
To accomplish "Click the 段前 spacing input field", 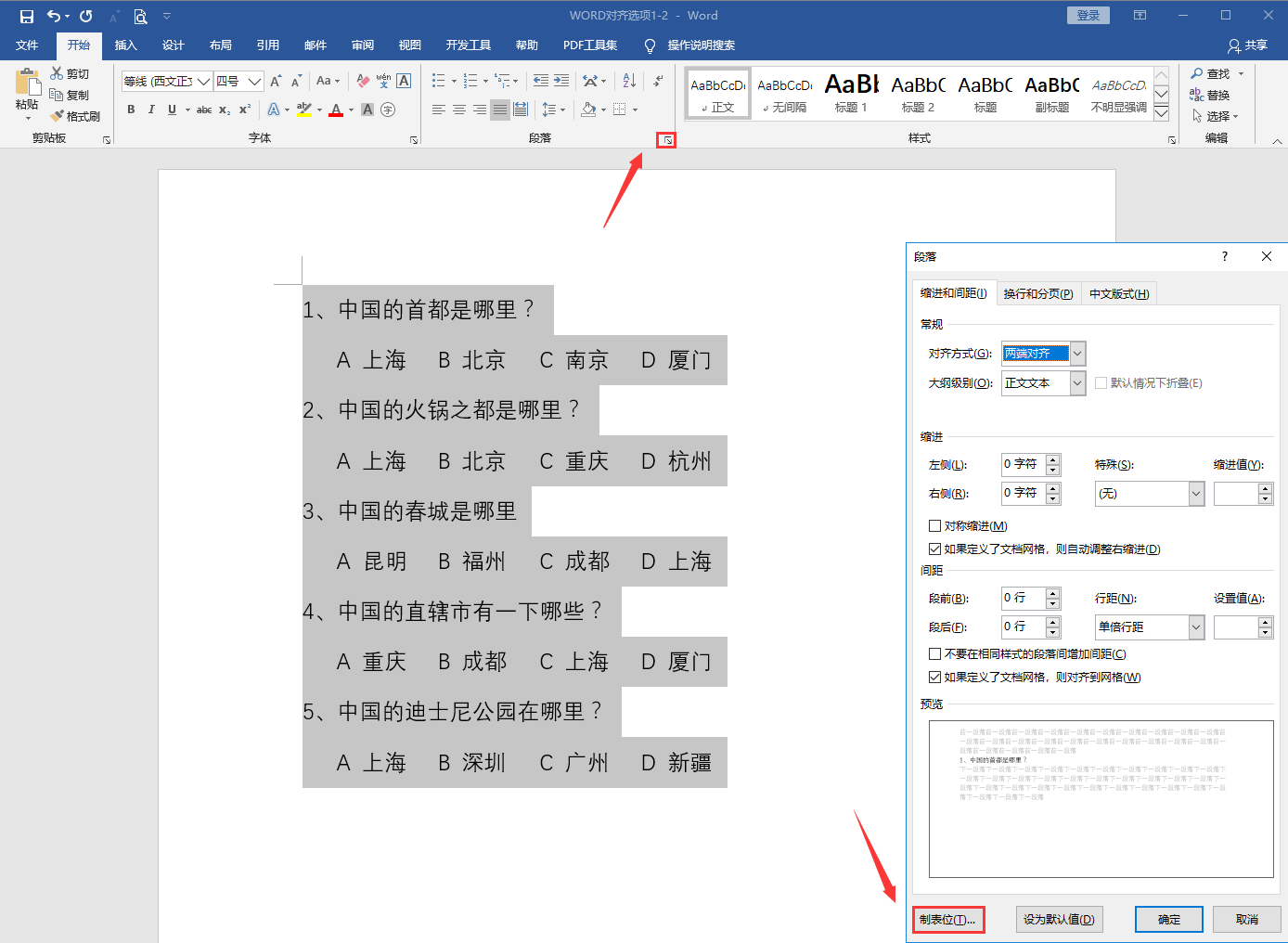I will coord(1024,598).
